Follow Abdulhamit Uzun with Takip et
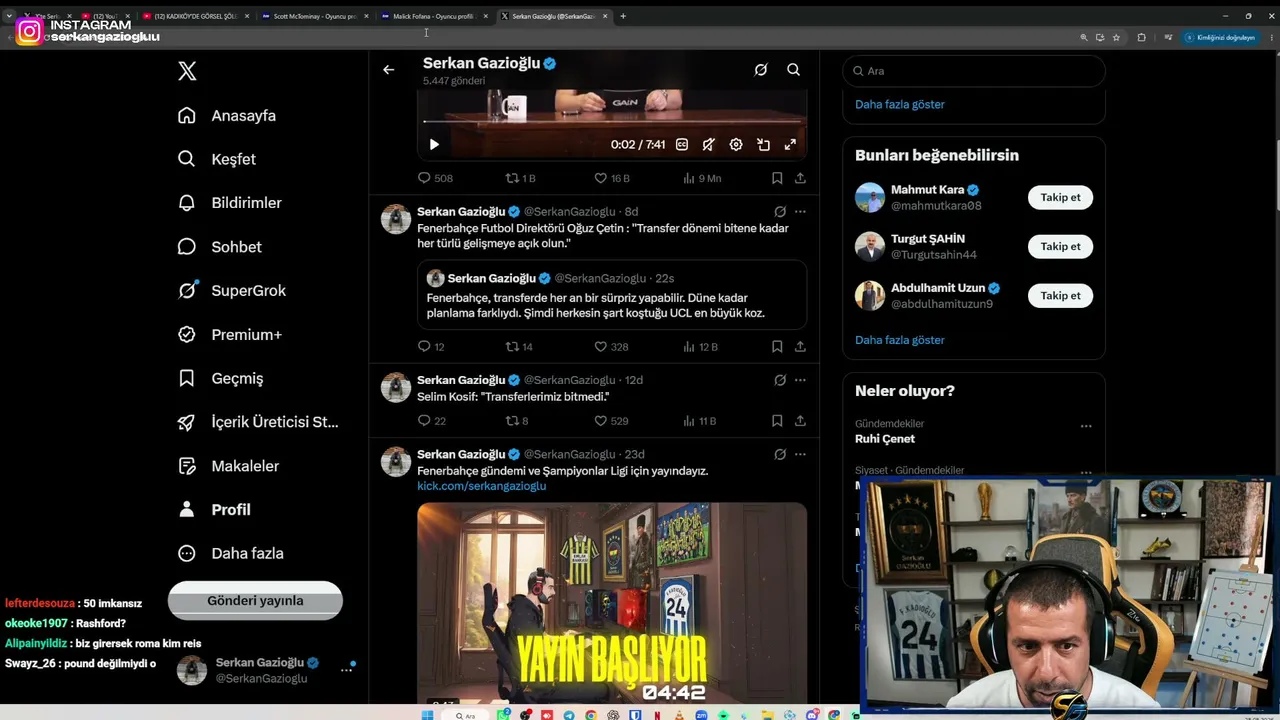This screenshot has width=1280, height=720. (1060, 295)
